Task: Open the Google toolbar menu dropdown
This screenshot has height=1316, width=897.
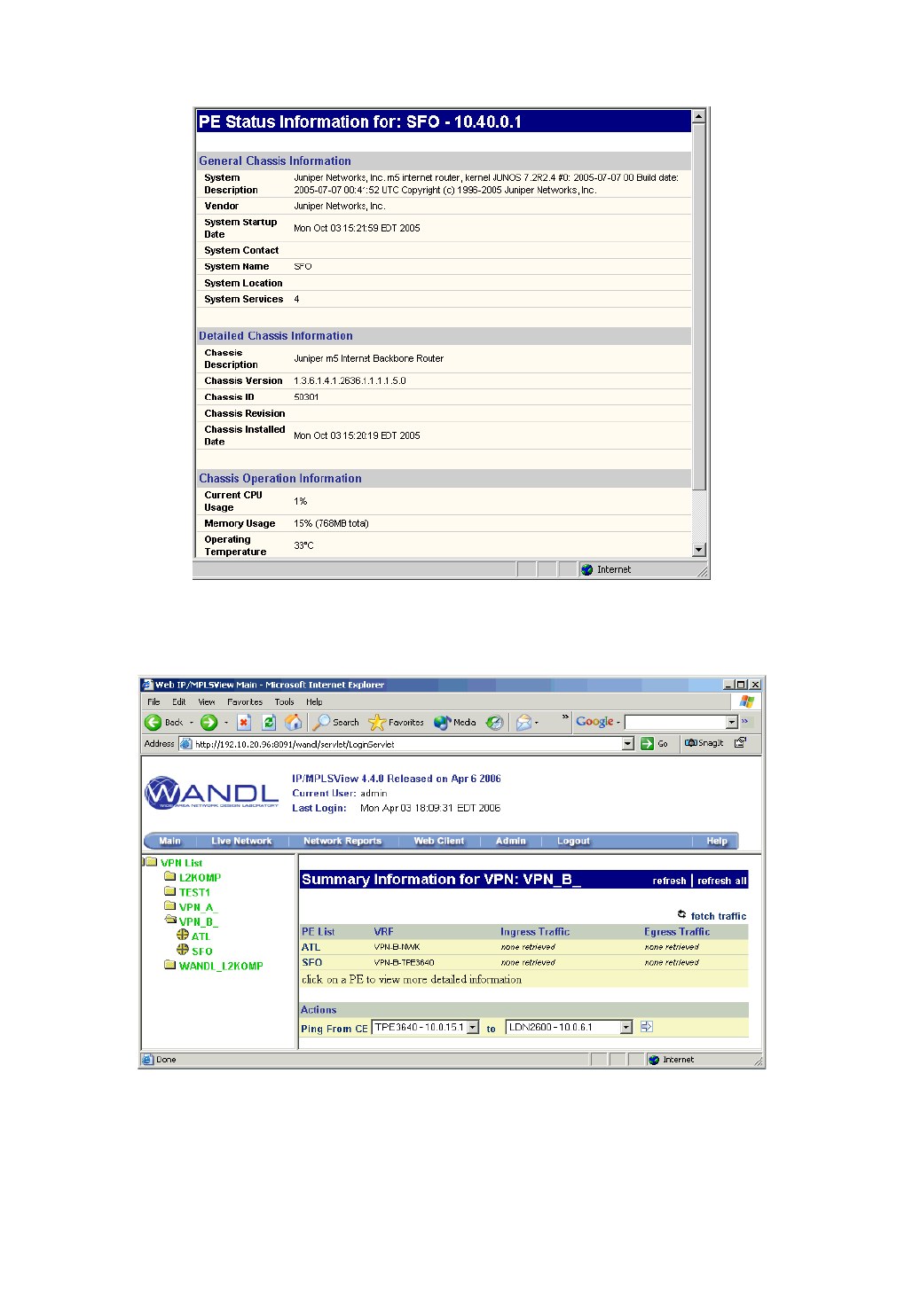Action: pyautogui.click(x=618, y=723)
